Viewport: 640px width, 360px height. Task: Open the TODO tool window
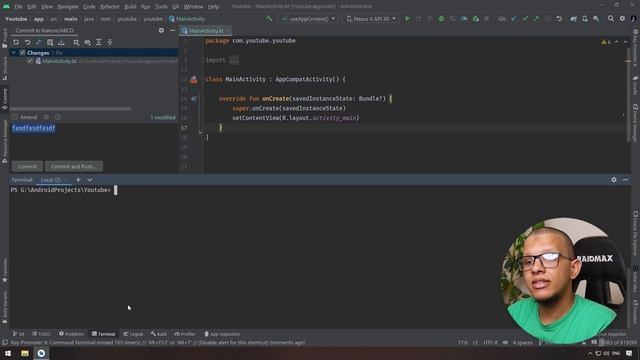41,334
